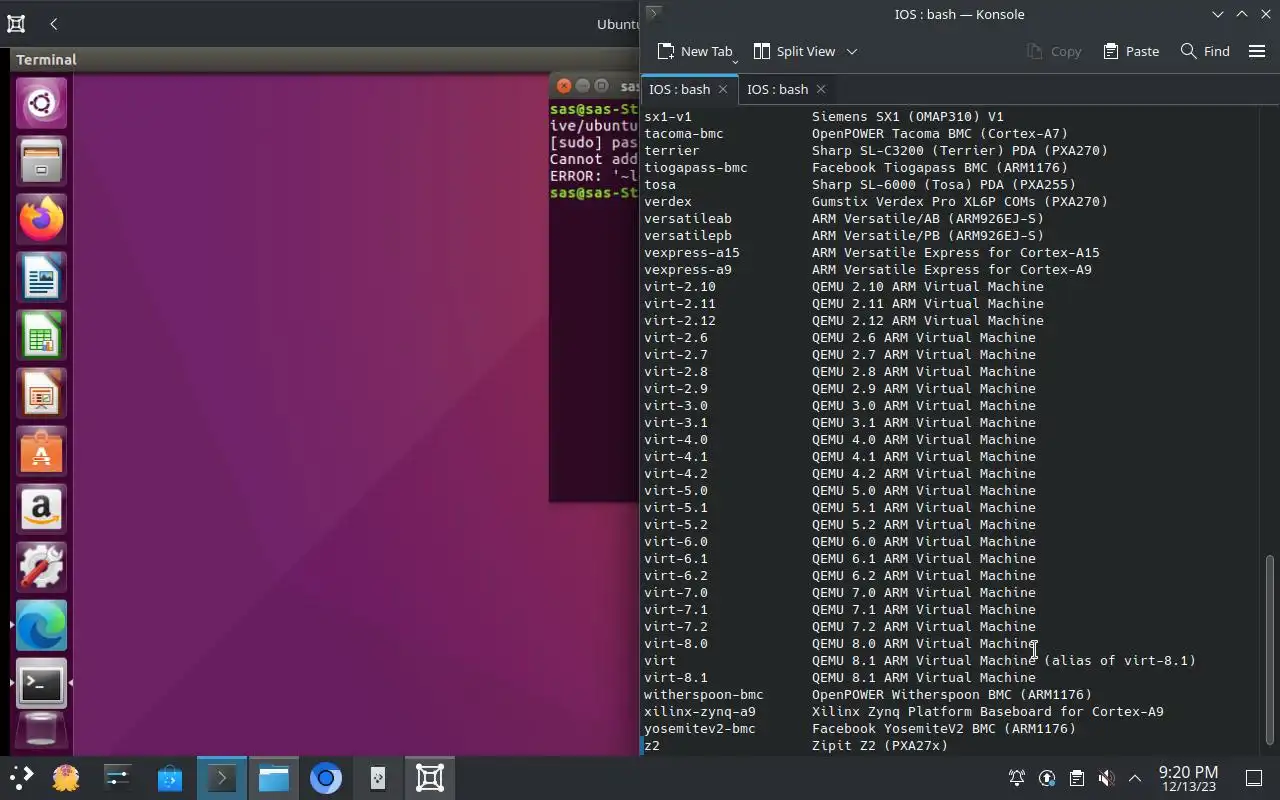Image resolution: width=1280 pixels, height=800 pixels.
Task: Expand the hidden system tray icons
Action: [1135, 778]
